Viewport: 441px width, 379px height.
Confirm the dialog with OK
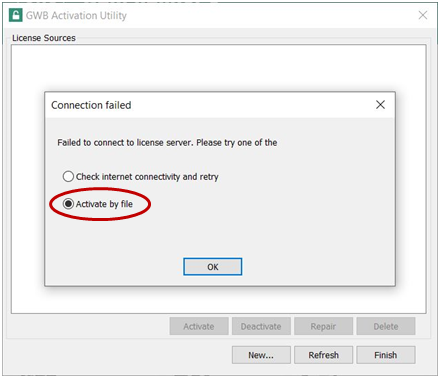pyautogui.click(x=213, y=267)
